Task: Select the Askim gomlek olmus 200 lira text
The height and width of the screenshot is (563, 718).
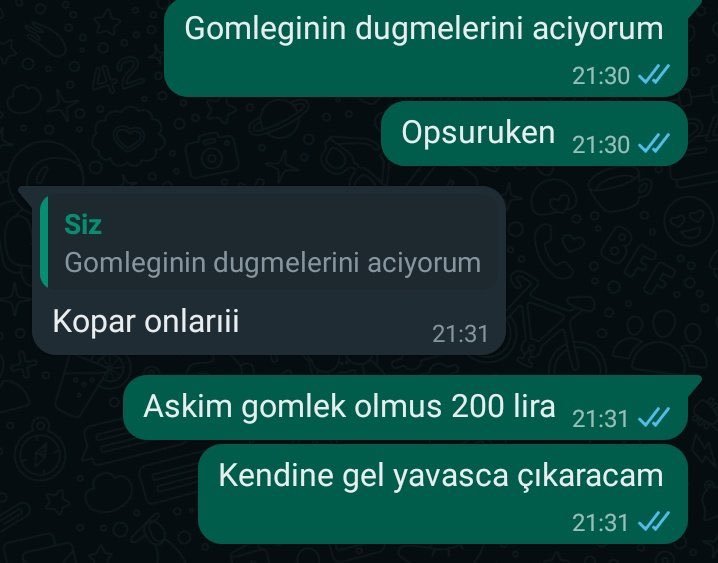Action: pyautogui.click(x=349, y=406)
